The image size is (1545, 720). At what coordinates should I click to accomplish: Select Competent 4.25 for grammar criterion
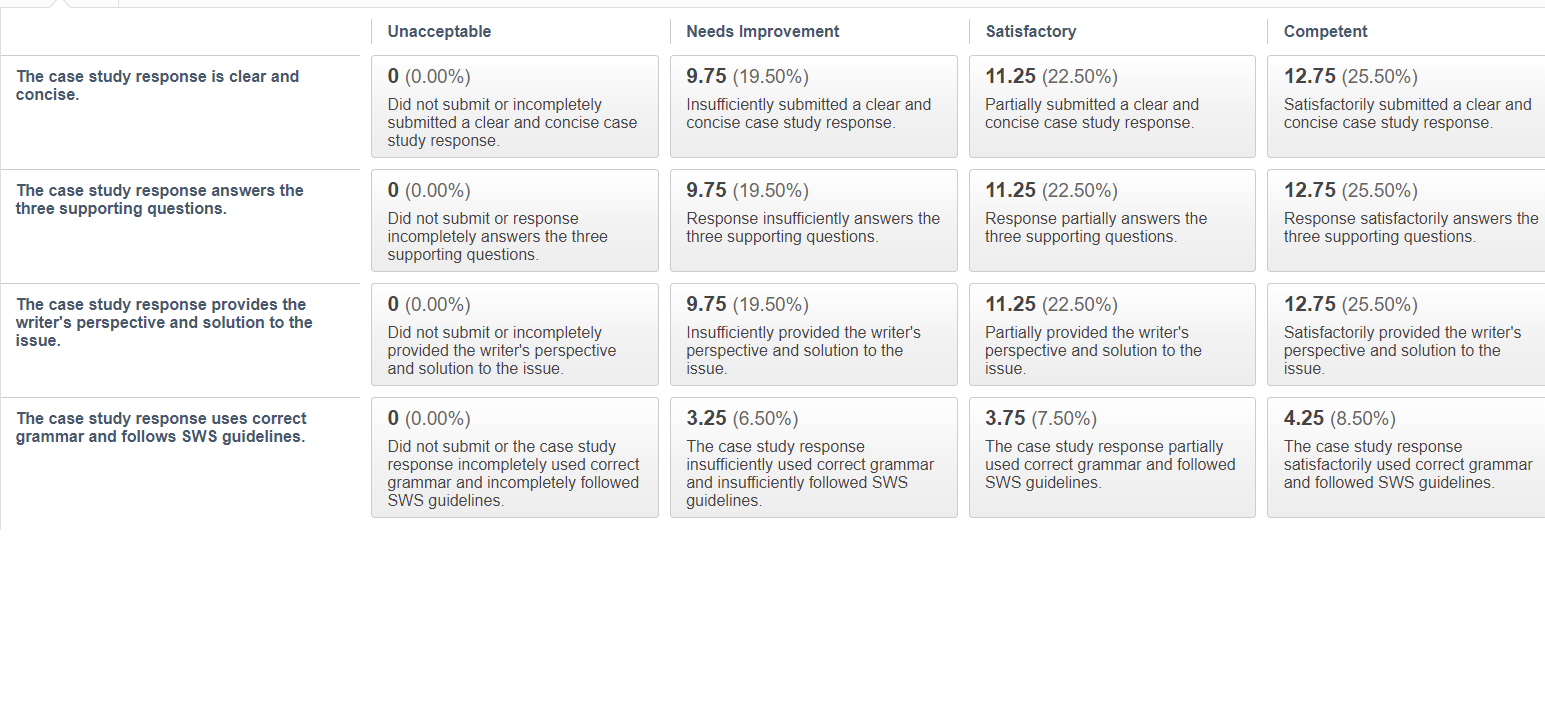tap(1406, 457)
